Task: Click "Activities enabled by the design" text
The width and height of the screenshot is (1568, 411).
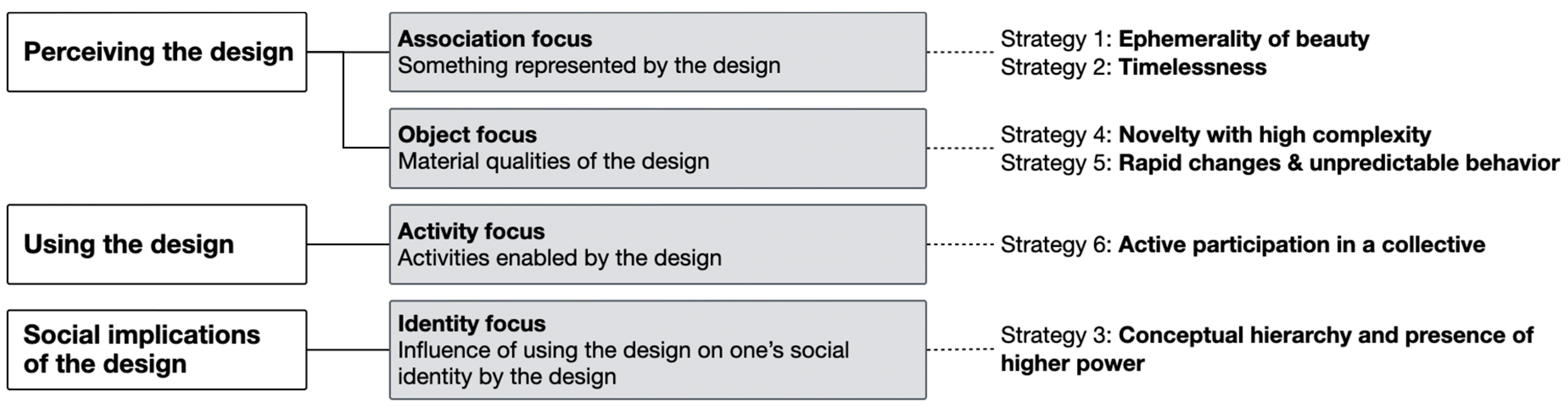Action: tap(559, 258)
